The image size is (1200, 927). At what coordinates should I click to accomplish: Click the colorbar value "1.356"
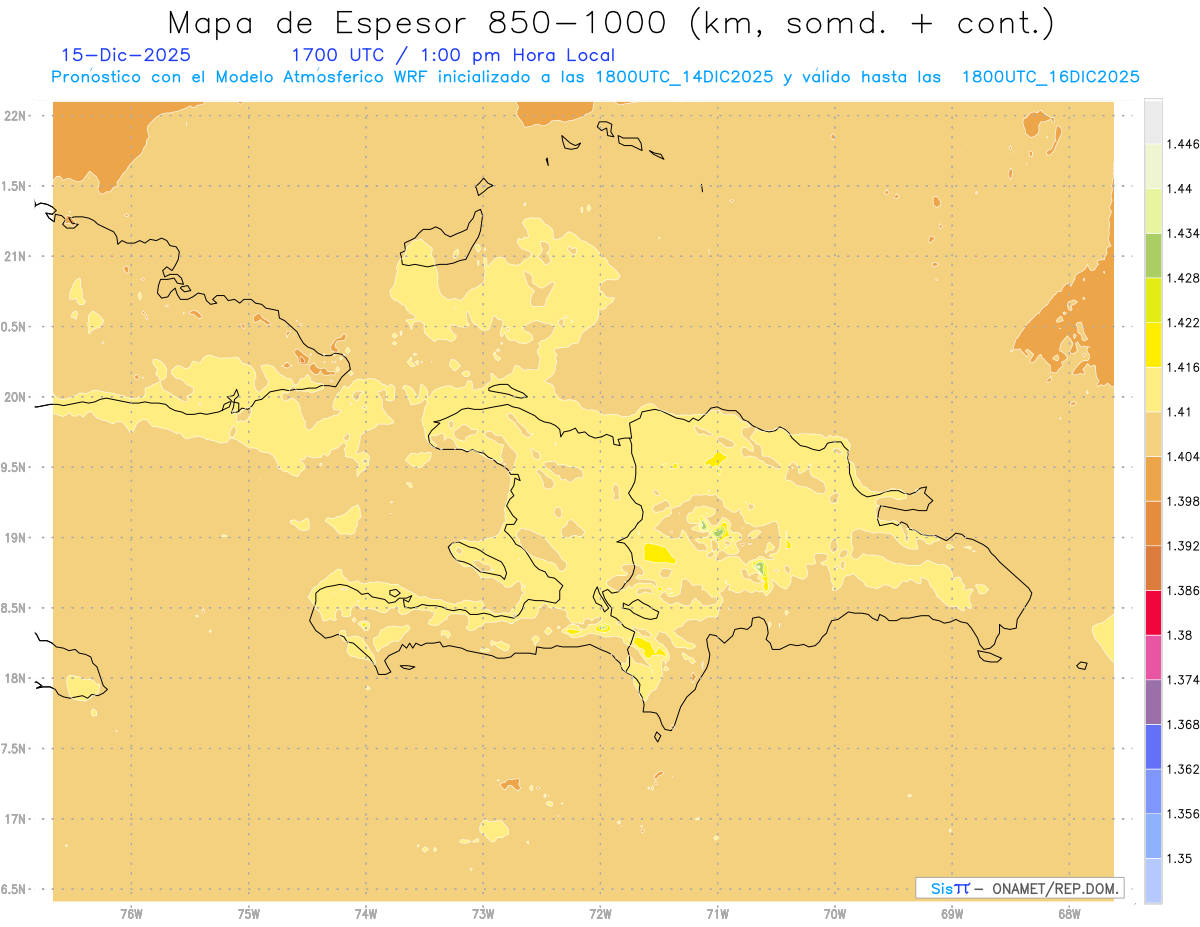1182,814
